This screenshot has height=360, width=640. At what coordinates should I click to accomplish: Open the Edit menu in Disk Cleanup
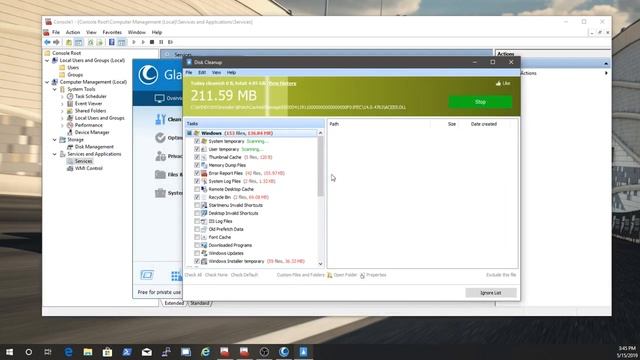202,73
